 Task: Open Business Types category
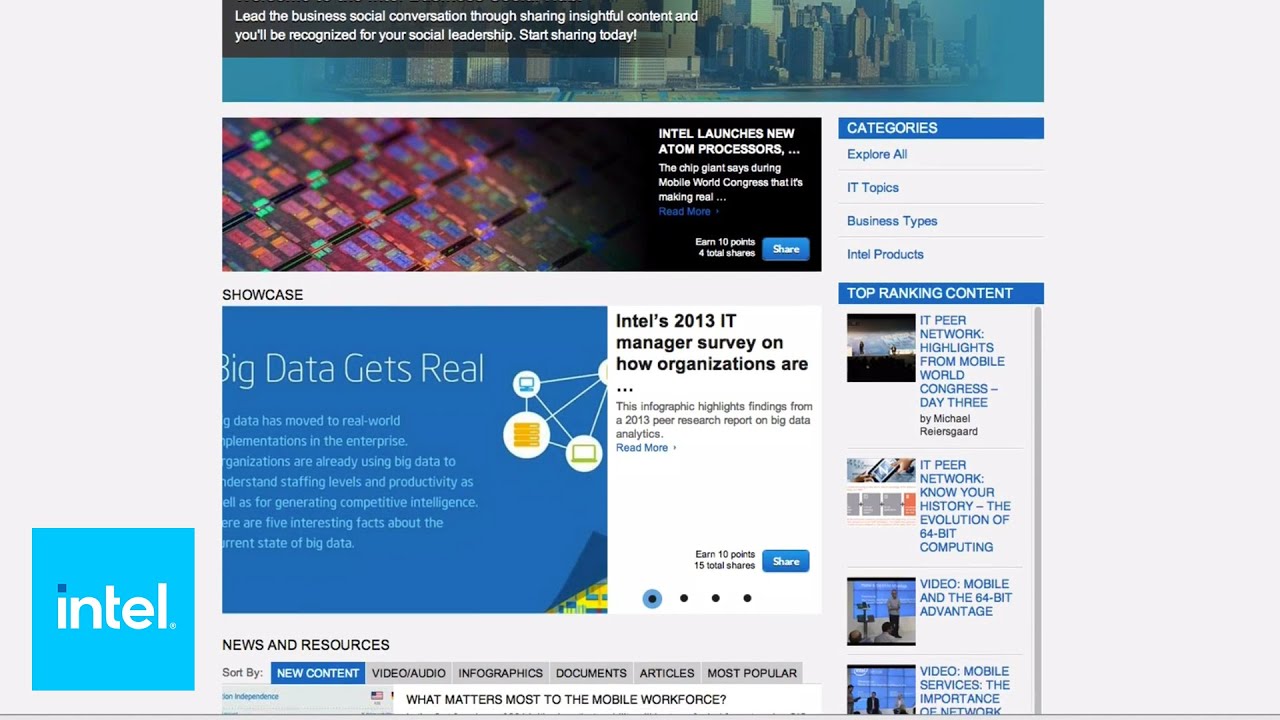pyautogui.click(x=892, y=221)
